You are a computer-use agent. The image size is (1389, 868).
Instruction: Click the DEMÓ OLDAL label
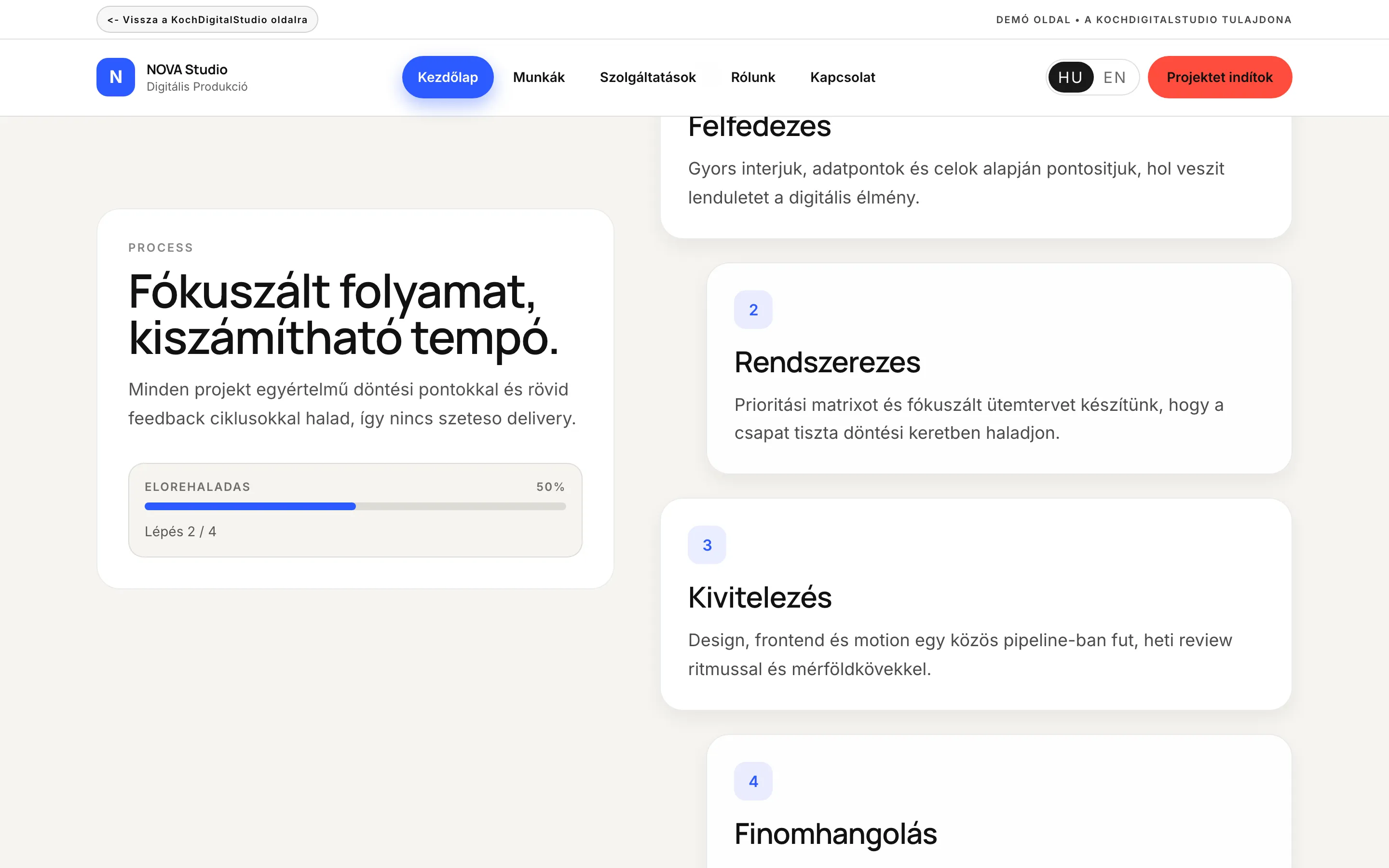pyautogui.click(x=1032, y=19)
